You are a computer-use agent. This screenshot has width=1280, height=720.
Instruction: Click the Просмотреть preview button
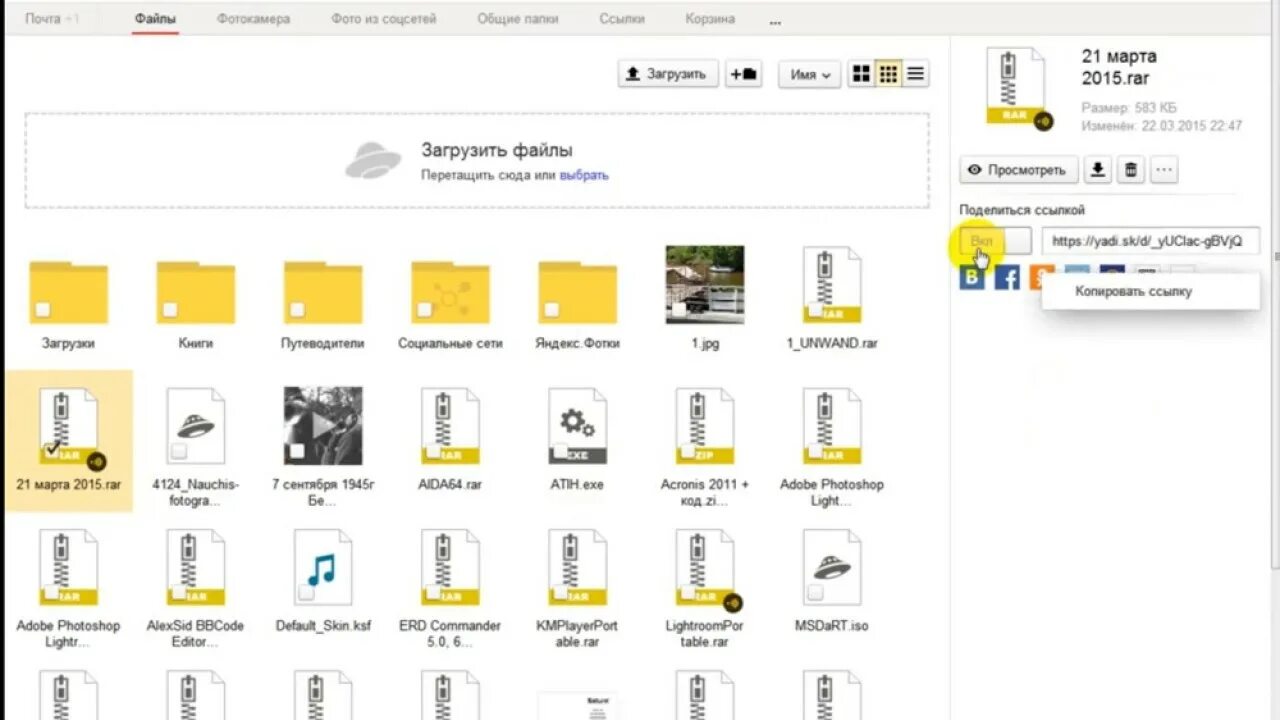pos(1019,170)
